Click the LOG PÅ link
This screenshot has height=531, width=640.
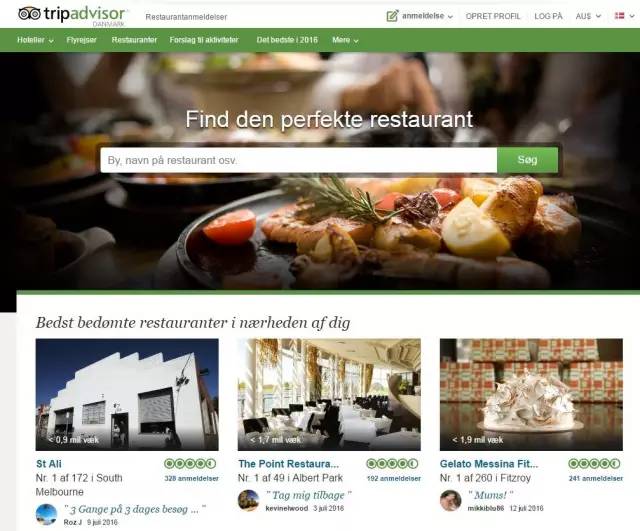tap(548, 16)
